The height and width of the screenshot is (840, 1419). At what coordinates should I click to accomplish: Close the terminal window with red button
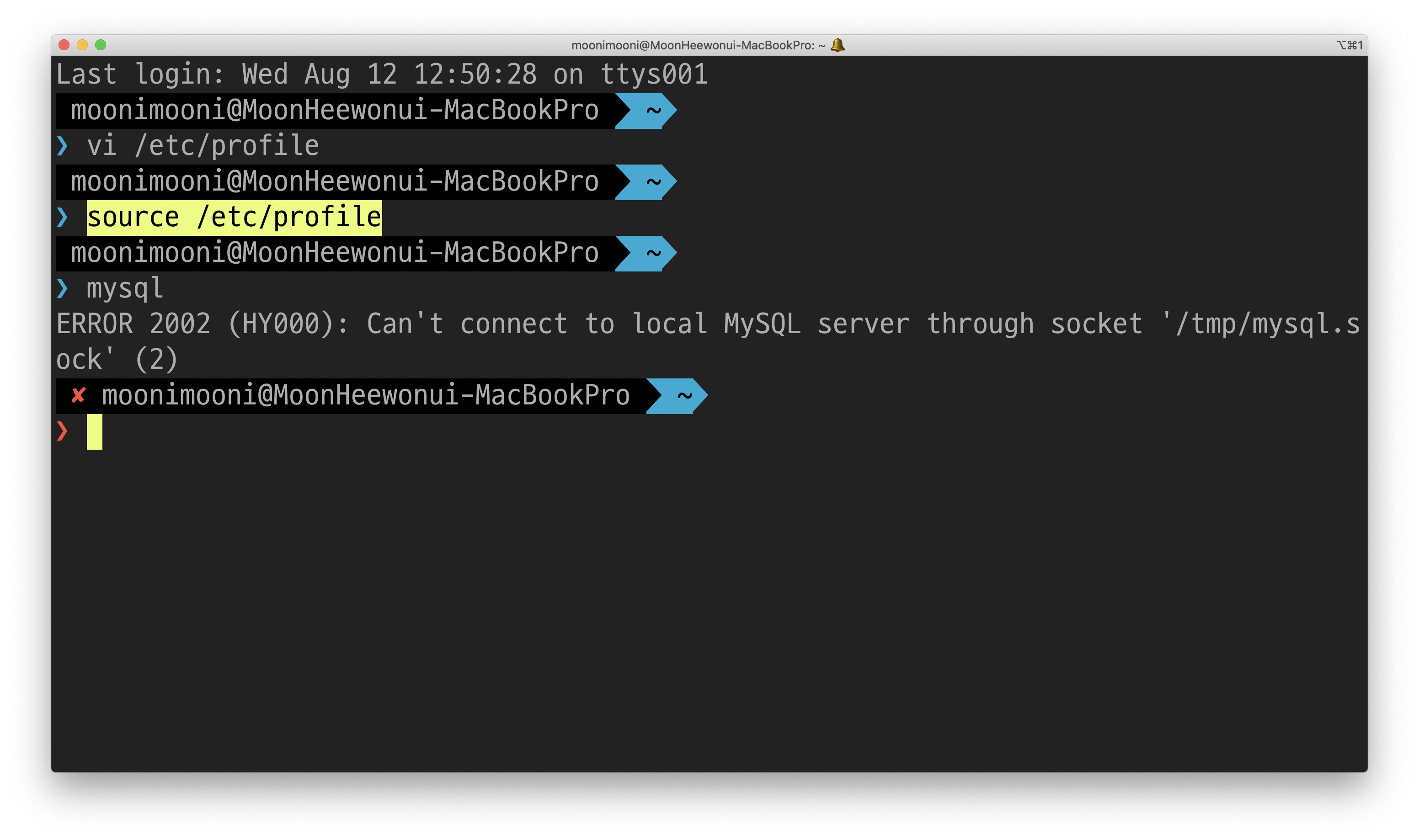coord(64,45)
